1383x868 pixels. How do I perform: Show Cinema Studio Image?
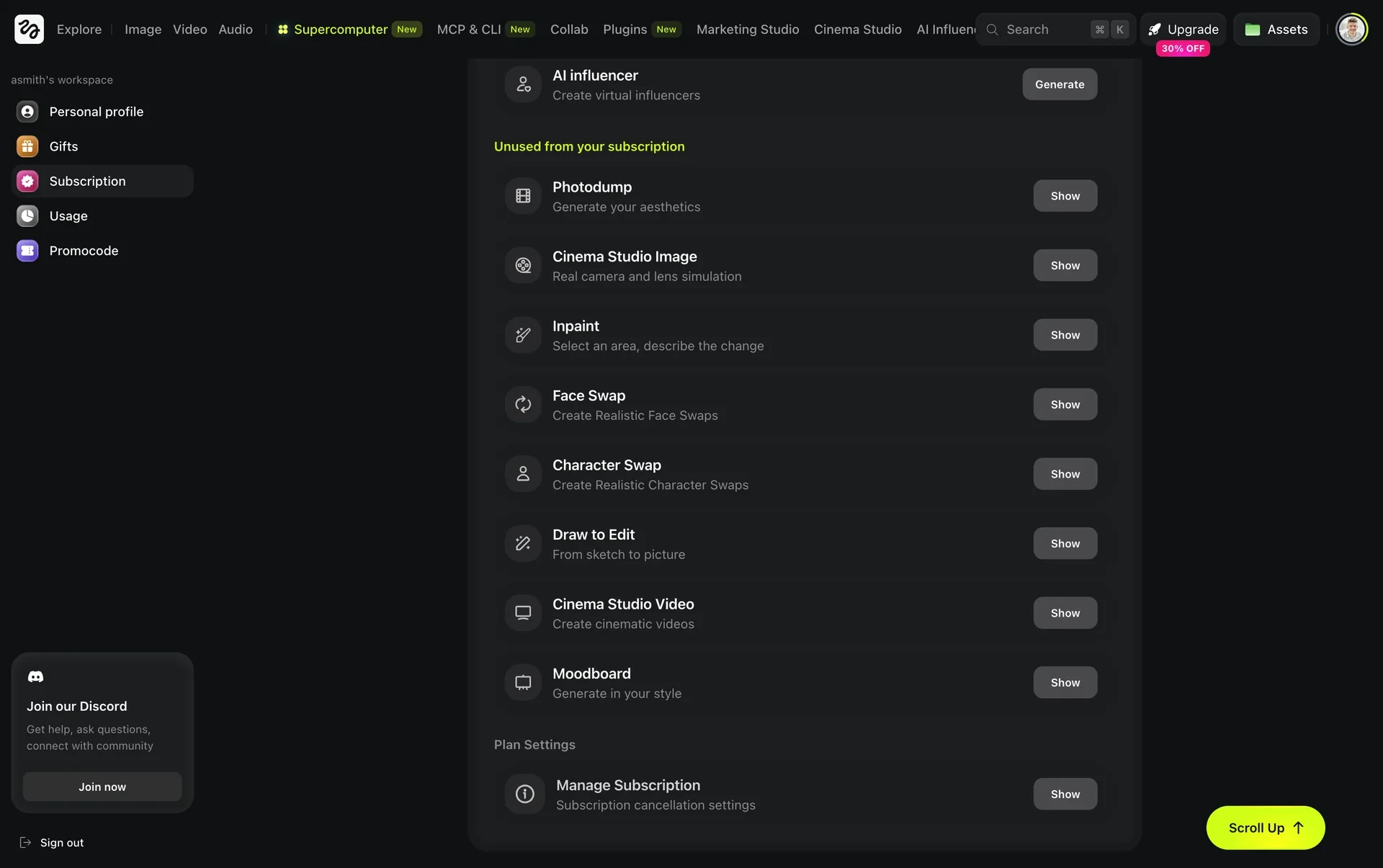click(1065, 265)
